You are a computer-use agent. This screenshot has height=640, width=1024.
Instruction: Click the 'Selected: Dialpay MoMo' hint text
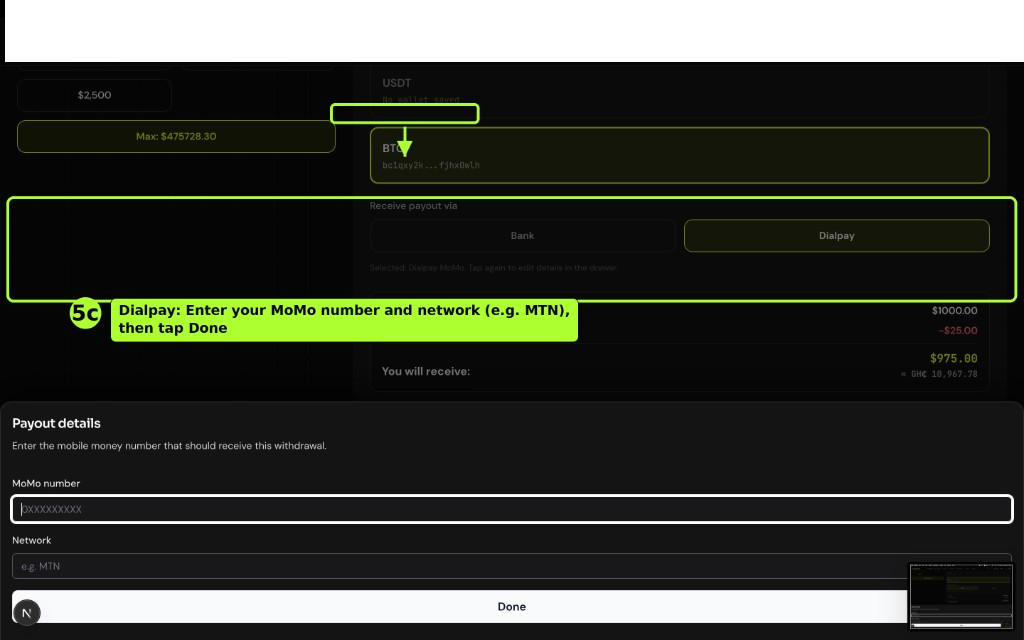(x=494, y=268)
